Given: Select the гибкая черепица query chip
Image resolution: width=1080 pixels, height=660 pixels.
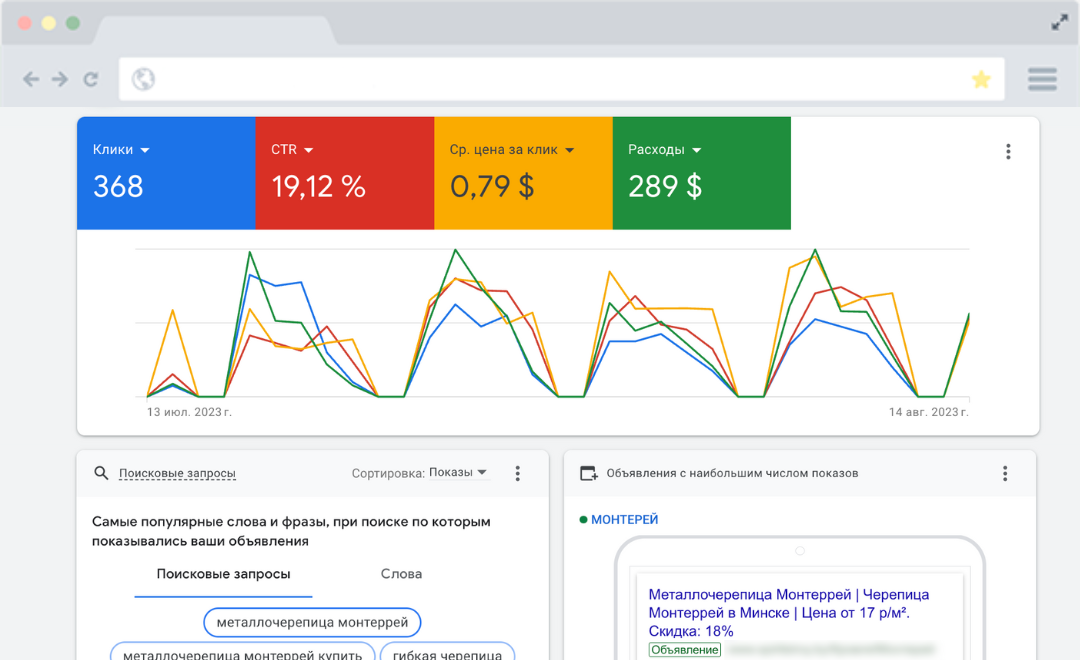Looking at the screenshot, I should pyautogui.click(x=447, y=652).
